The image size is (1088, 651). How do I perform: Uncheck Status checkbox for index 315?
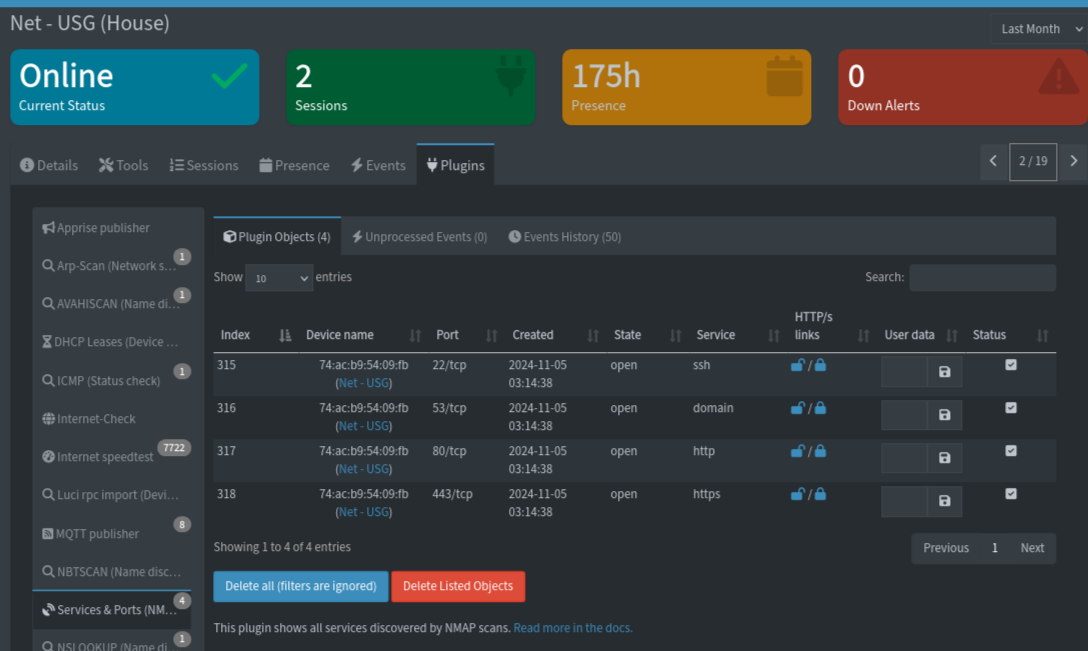click(1011, 365)
